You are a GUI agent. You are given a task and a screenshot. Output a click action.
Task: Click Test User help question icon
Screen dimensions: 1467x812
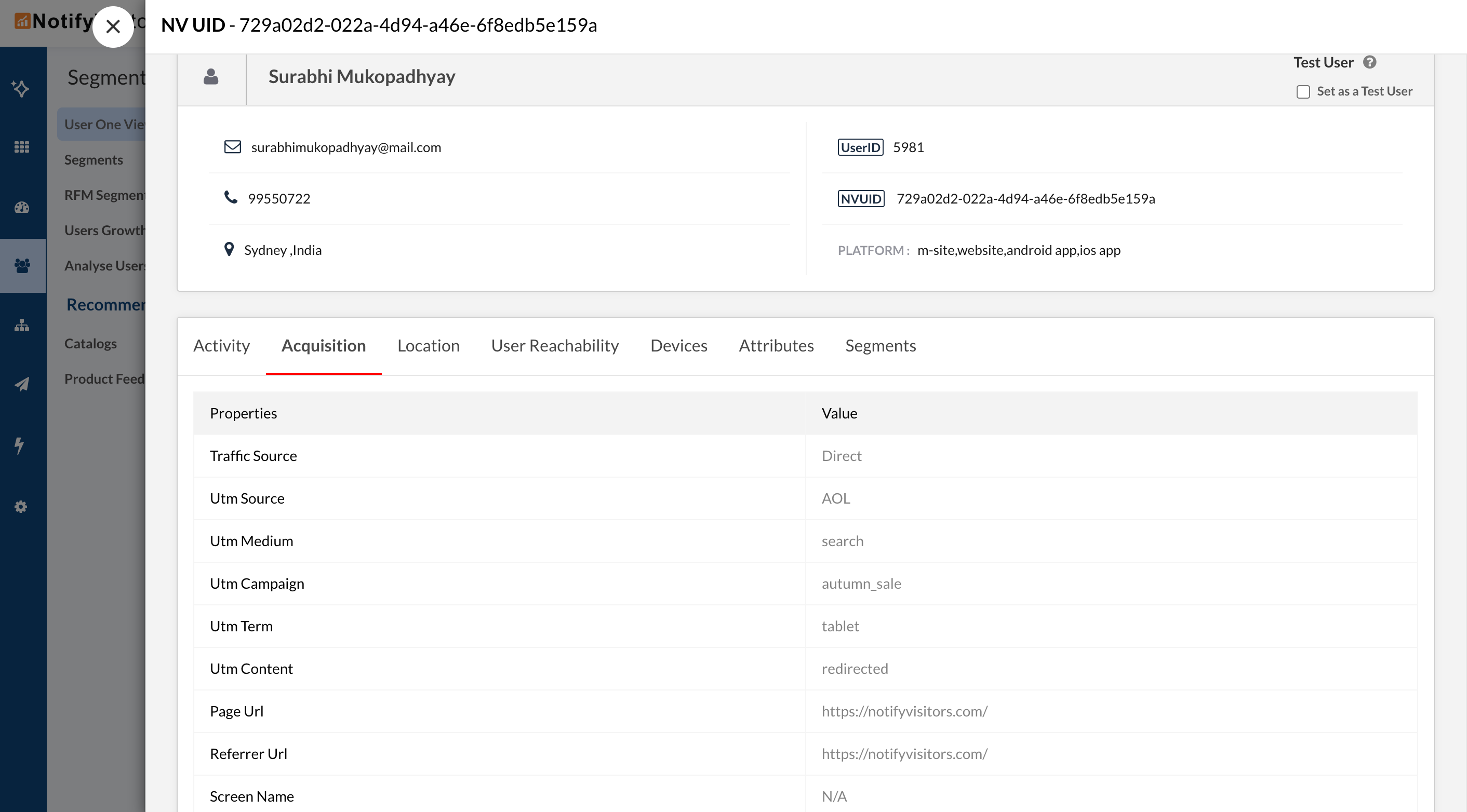point(1370,62)
